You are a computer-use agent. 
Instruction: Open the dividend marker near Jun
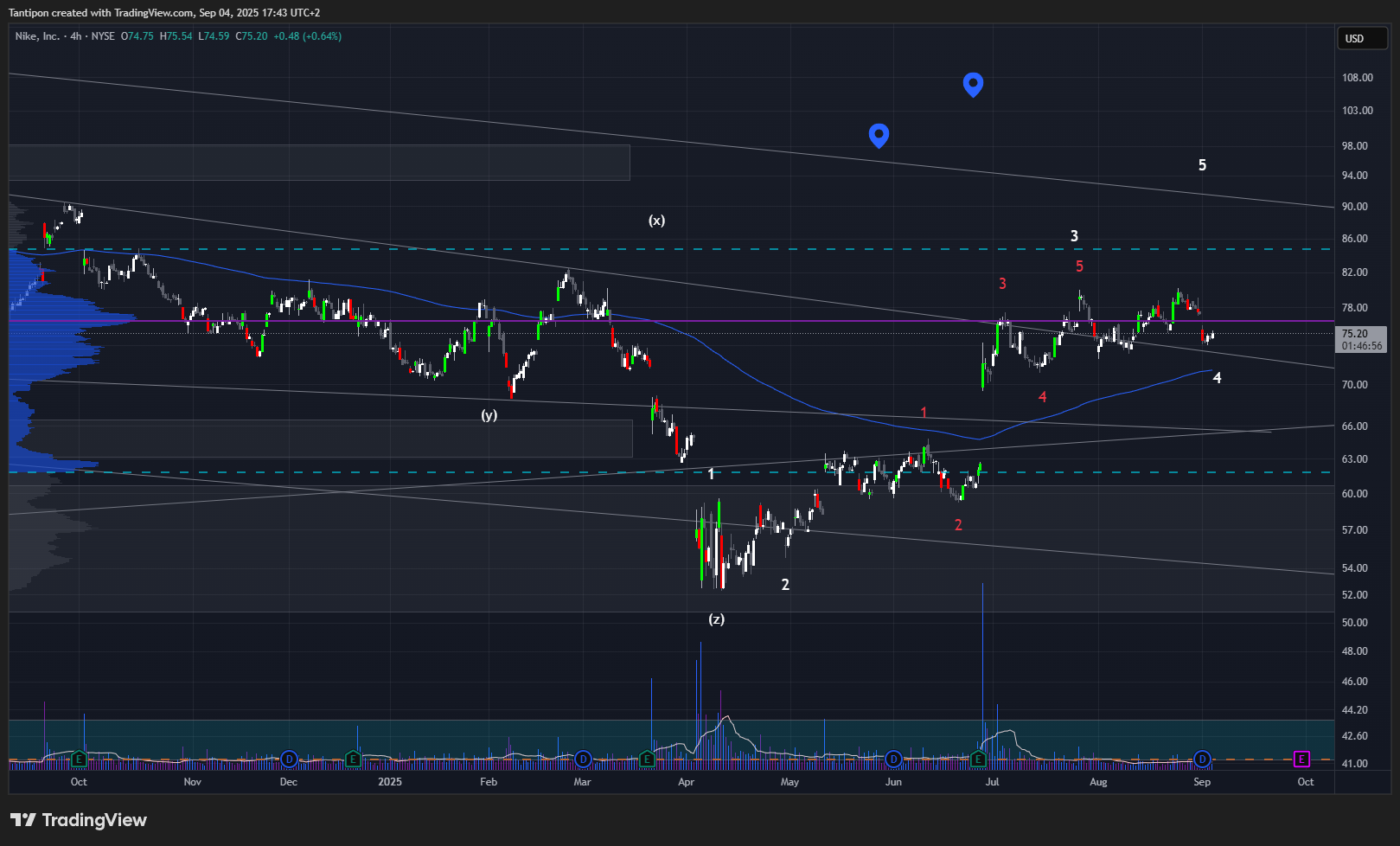pyautogui.click(x=893, y=759)
